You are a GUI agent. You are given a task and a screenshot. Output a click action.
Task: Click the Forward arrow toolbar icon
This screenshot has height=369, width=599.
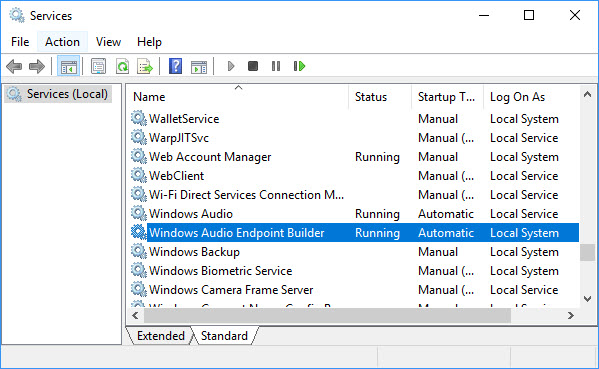click(x=37, y=66)
